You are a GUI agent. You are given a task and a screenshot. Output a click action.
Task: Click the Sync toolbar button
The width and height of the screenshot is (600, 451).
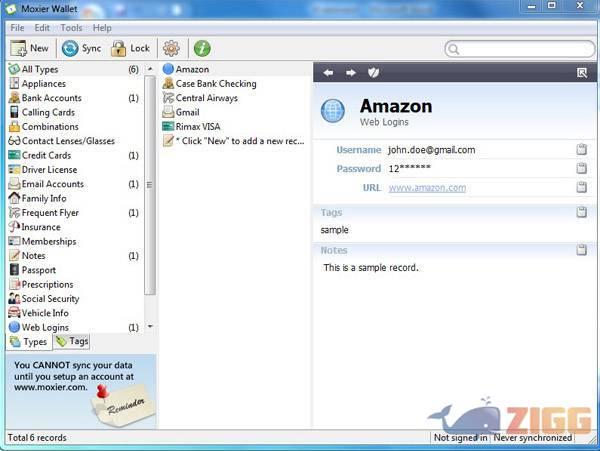81,48
